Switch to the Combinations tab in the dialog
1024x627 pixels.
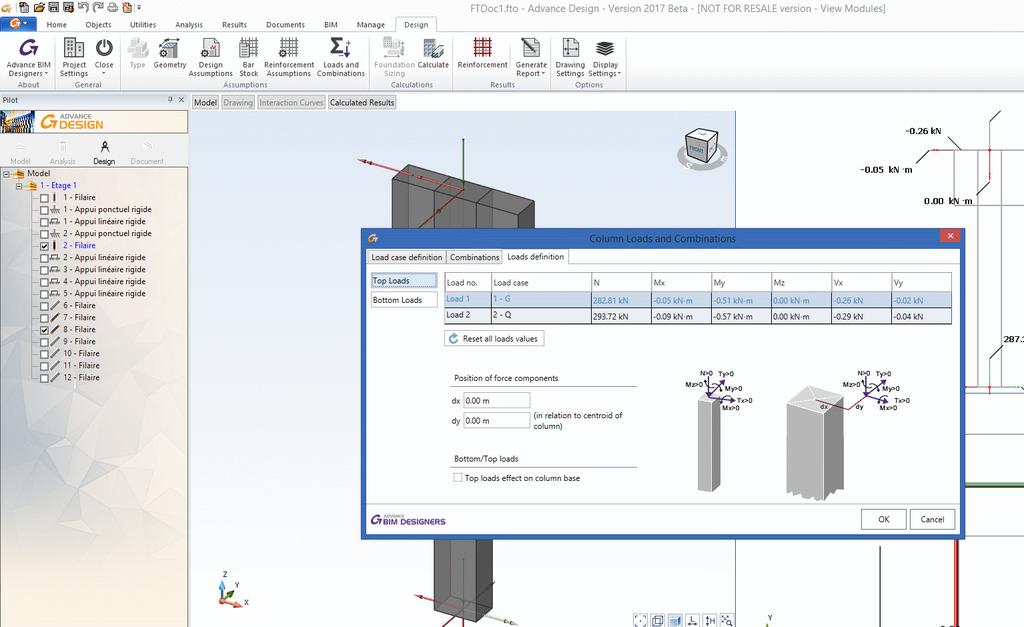tap(474, 257)
